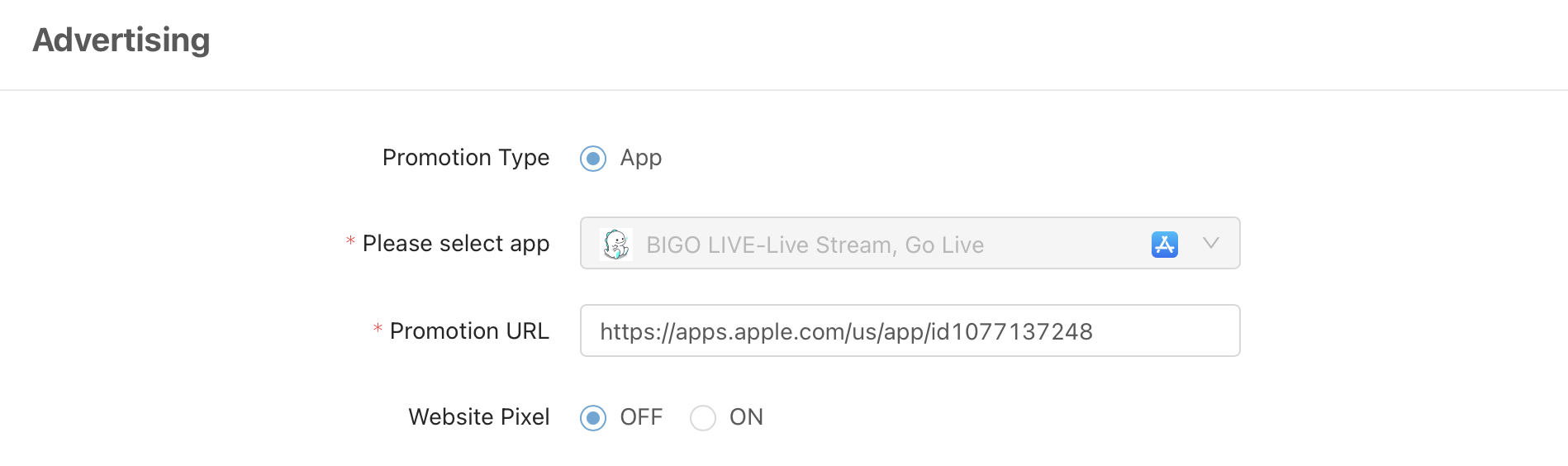
Task: Click the 'Website Pixel' field label
Action: [479, 417]
